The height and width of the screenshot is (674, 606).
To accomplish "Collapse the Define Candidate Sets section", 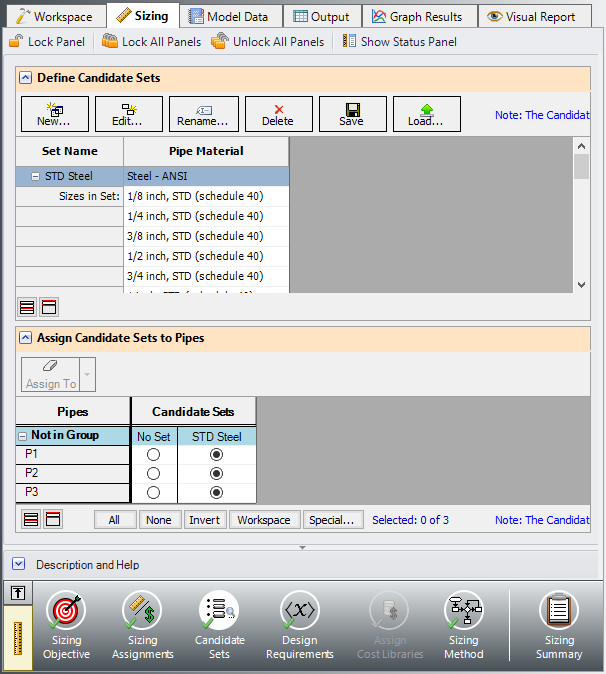I will [25, 78].
